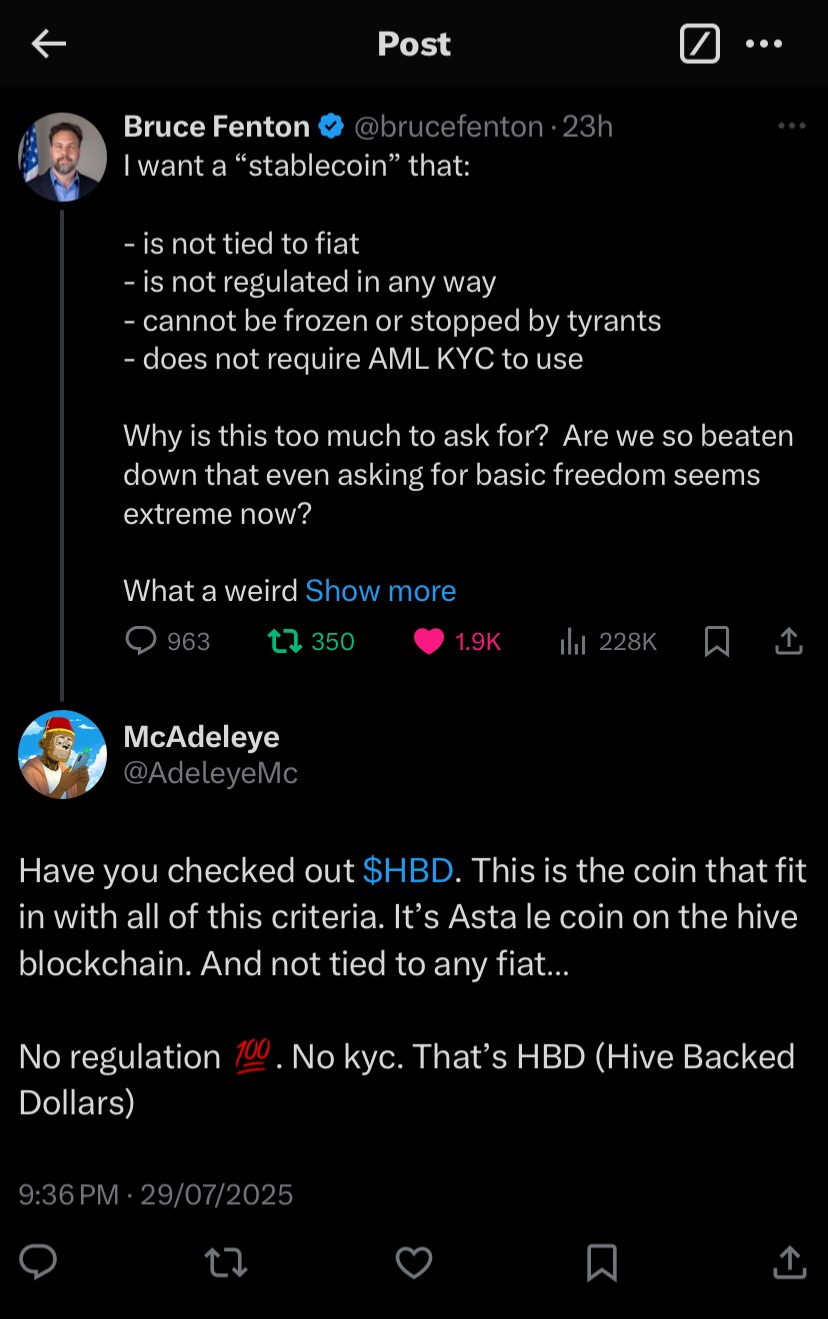The image size is (828, 1319).
Task: Share McAdeleye's post via upload icon
Action: tap(789, 1262)
